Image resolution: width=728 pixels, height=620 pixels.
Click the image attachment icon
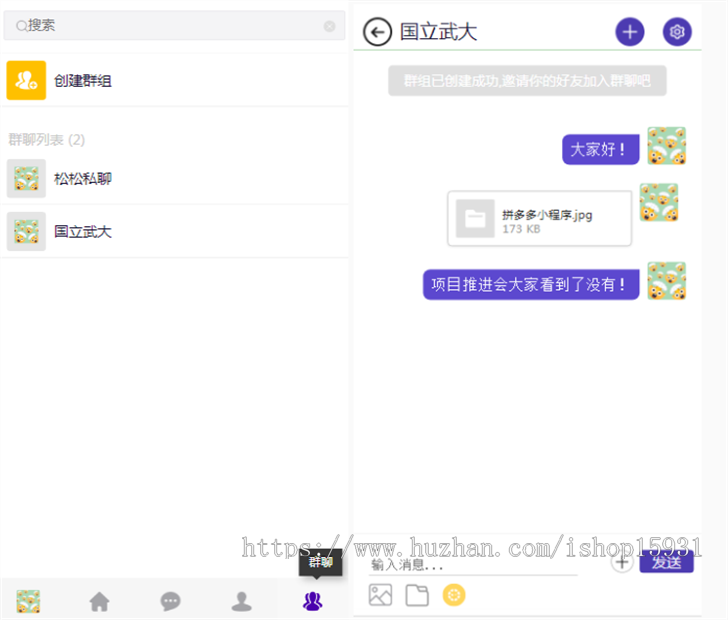pos(380,595)
